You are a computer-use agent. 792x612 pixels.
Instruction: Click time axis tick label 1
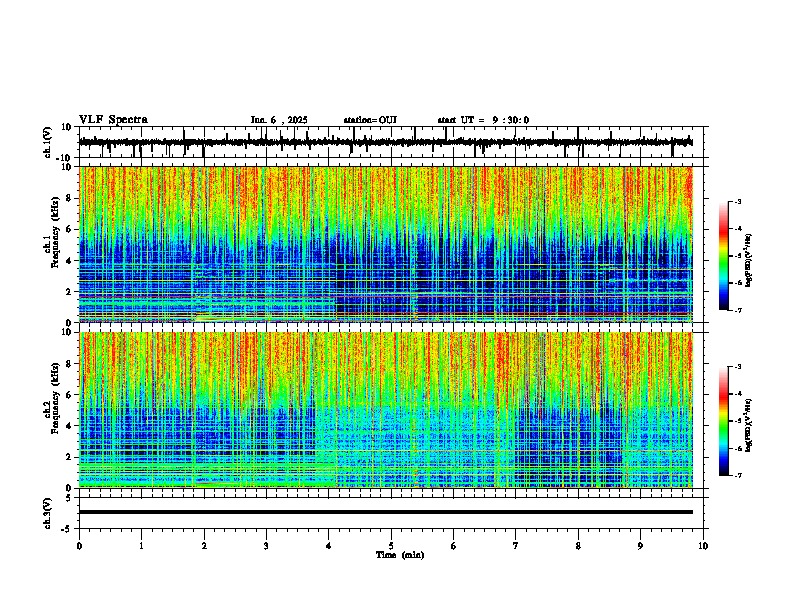141,546
